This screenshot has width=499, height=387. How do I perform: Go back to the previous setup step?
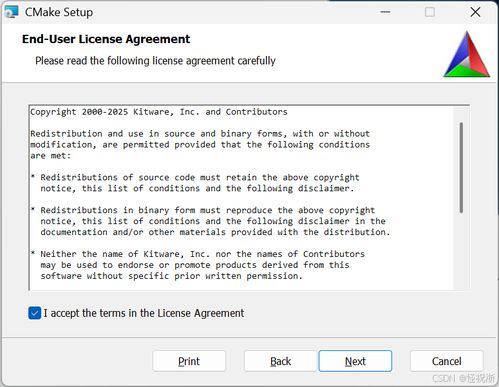pyautogui.click(x=280, y=361)
